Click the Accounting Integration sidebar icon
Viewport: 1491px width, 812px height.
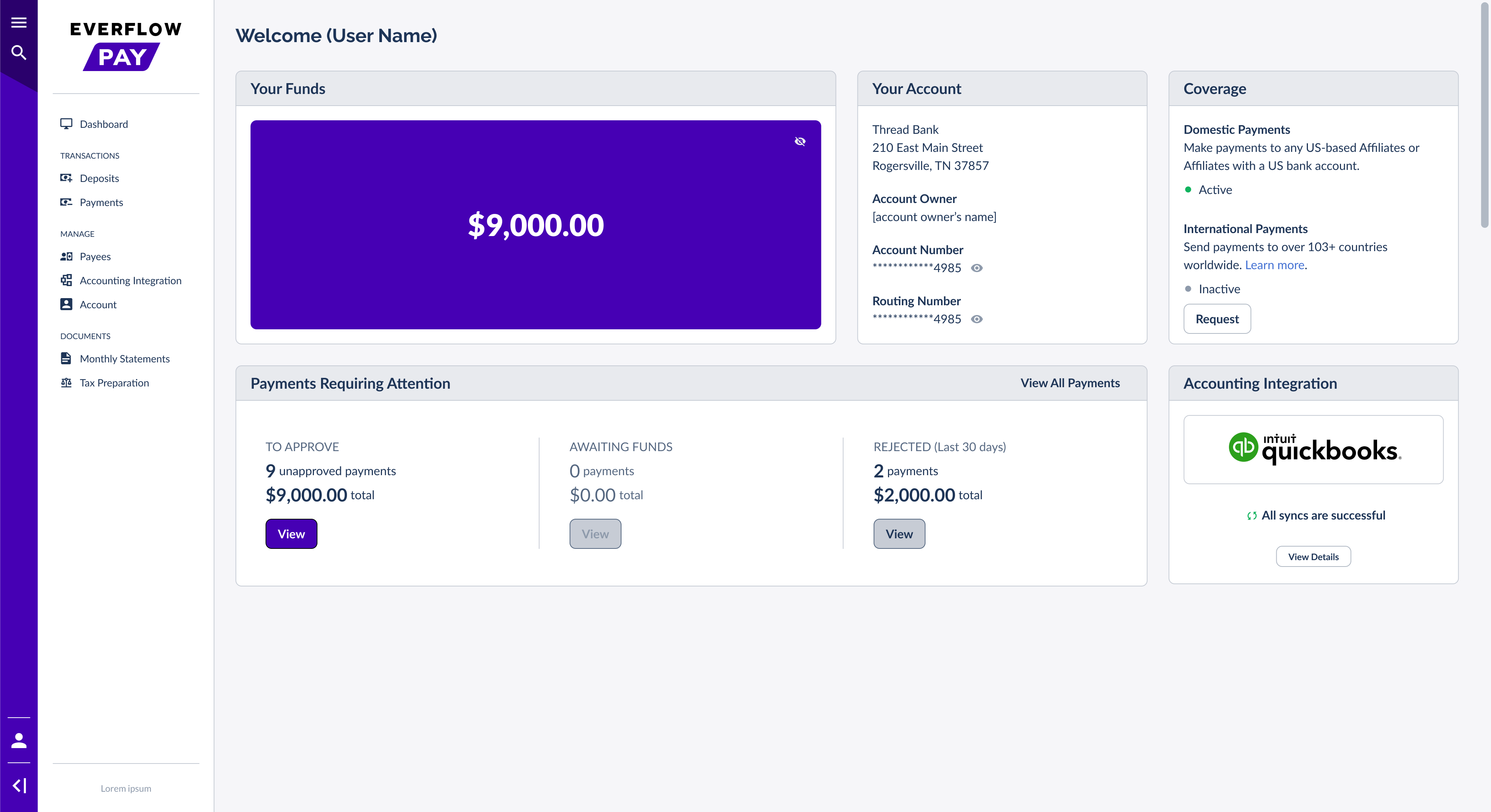tap(66, 280)
